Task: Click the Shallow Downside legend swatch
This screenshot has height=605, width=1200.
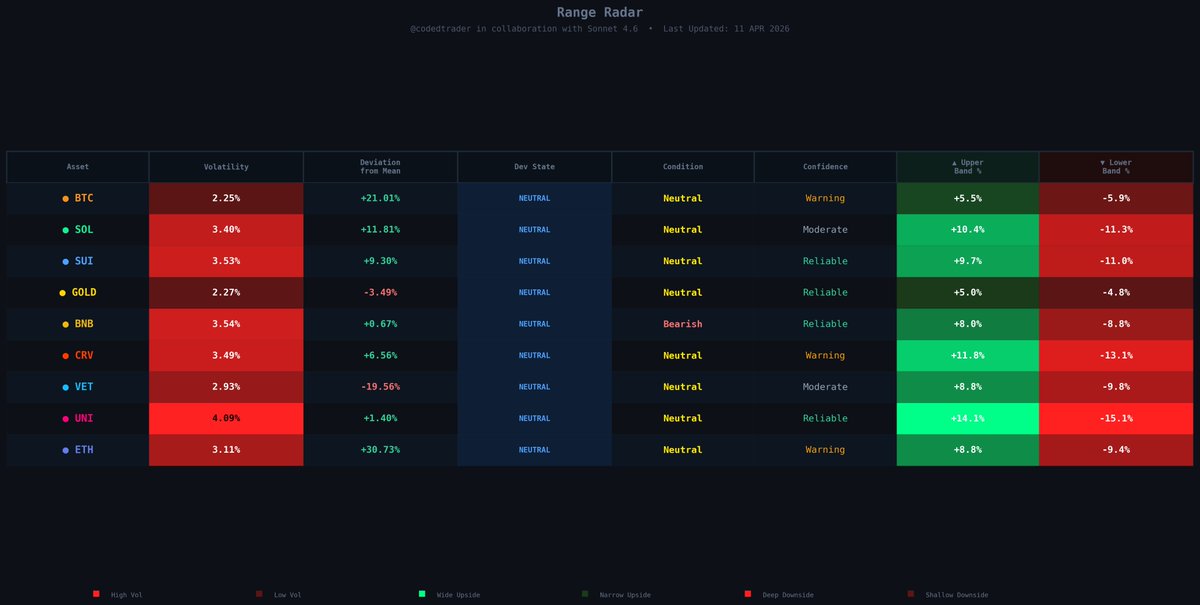Action: tap(911, 594)
